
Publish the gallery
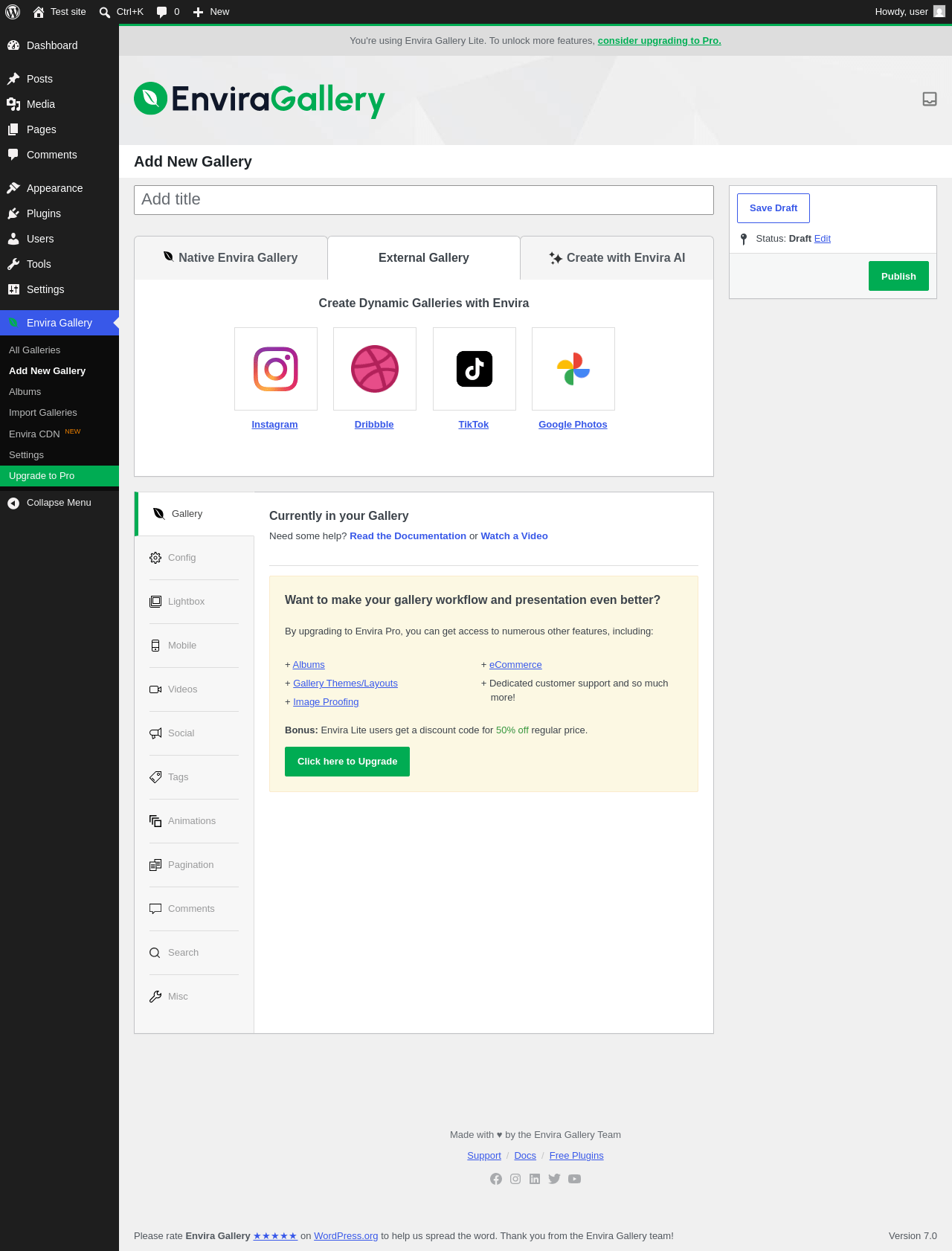(898, 276)
